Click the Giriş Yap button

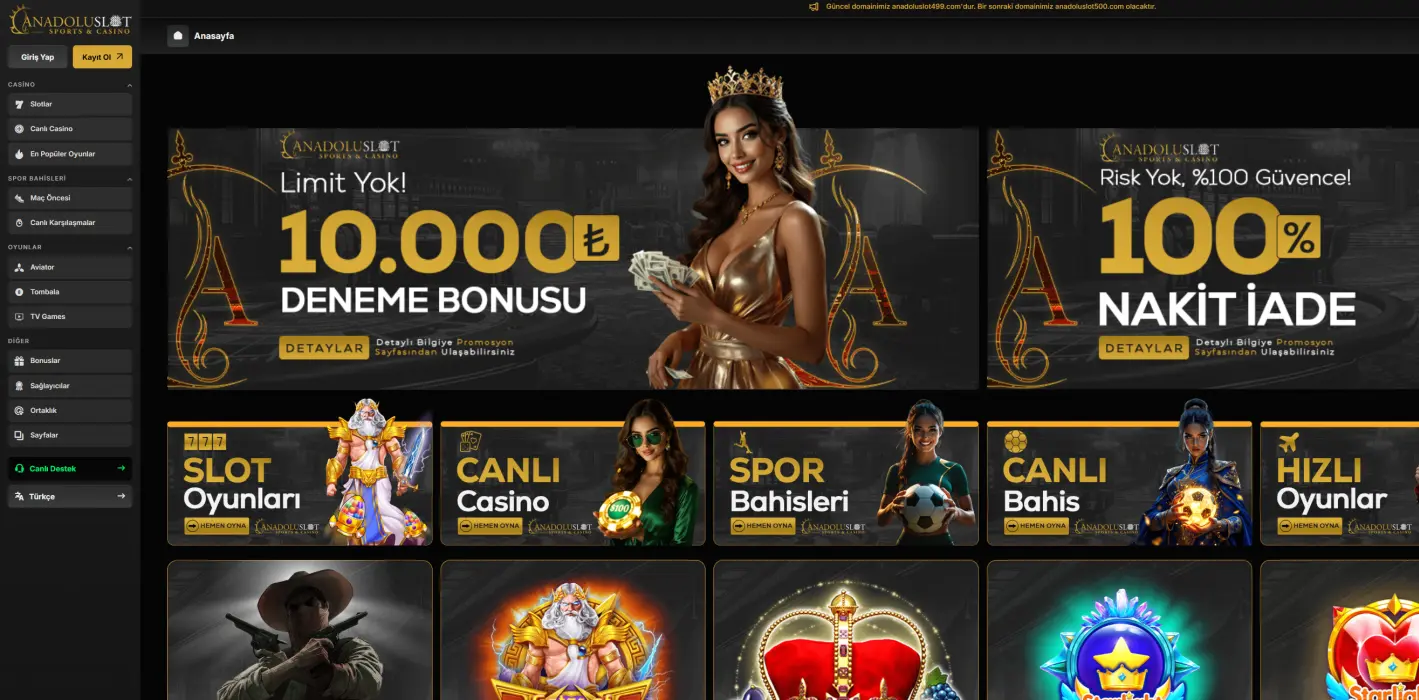coord(38,57)
